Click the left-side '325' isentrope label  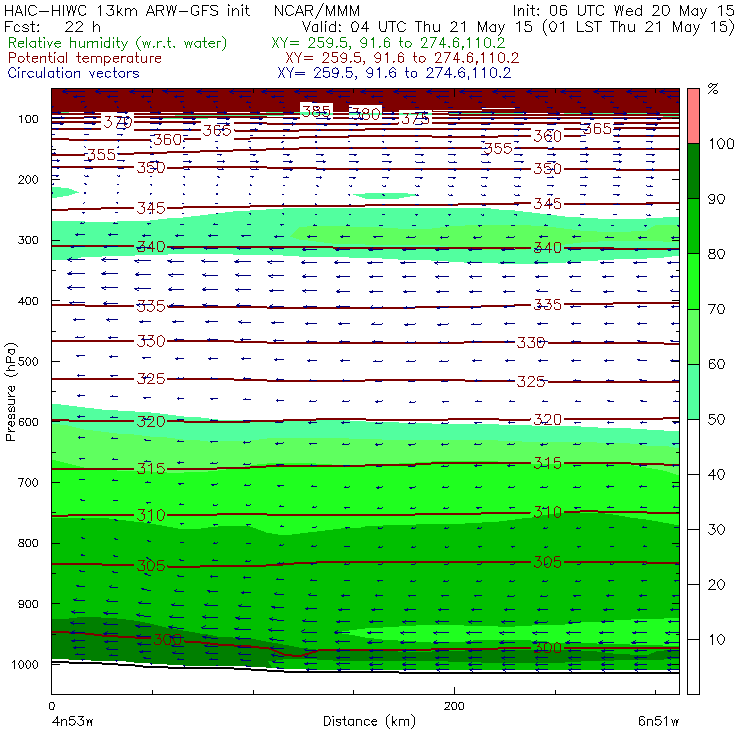pos(151,378)
